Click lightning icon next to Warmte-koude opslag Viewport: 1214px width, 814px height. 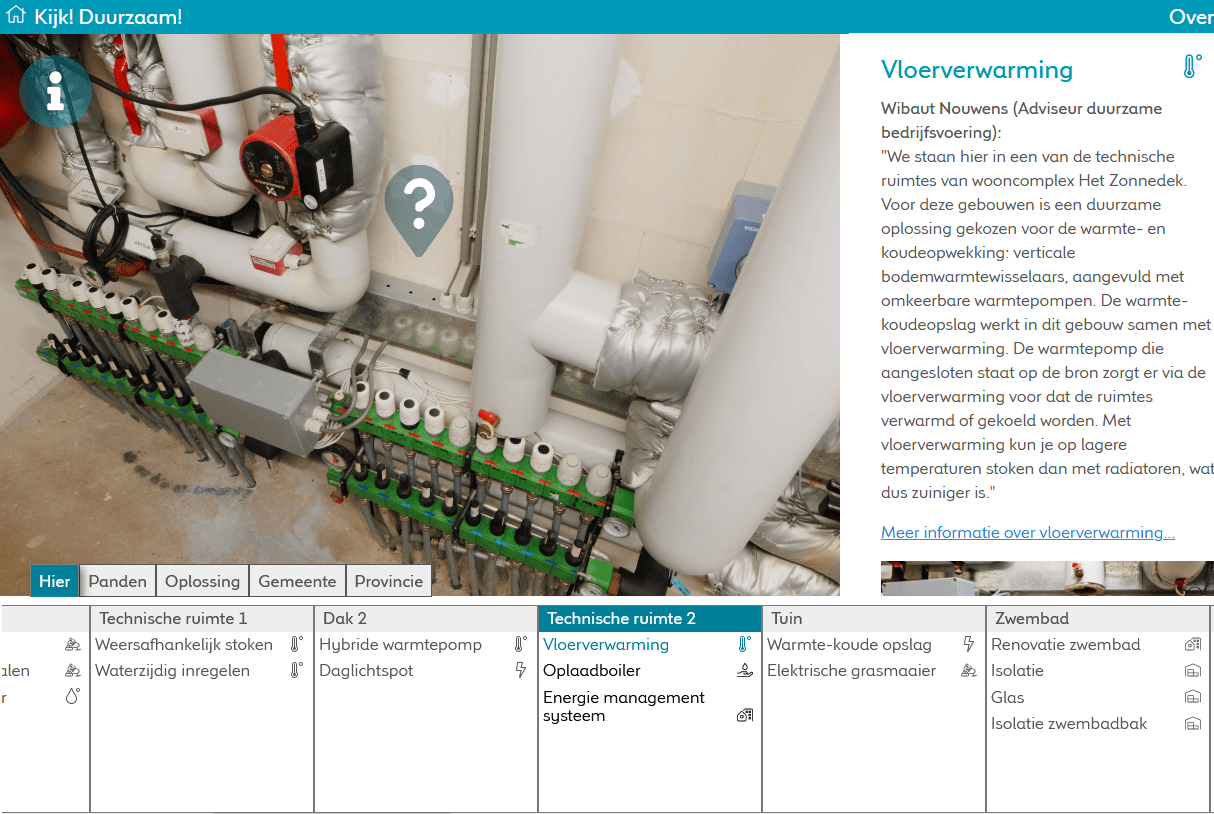tap(968, 645)
